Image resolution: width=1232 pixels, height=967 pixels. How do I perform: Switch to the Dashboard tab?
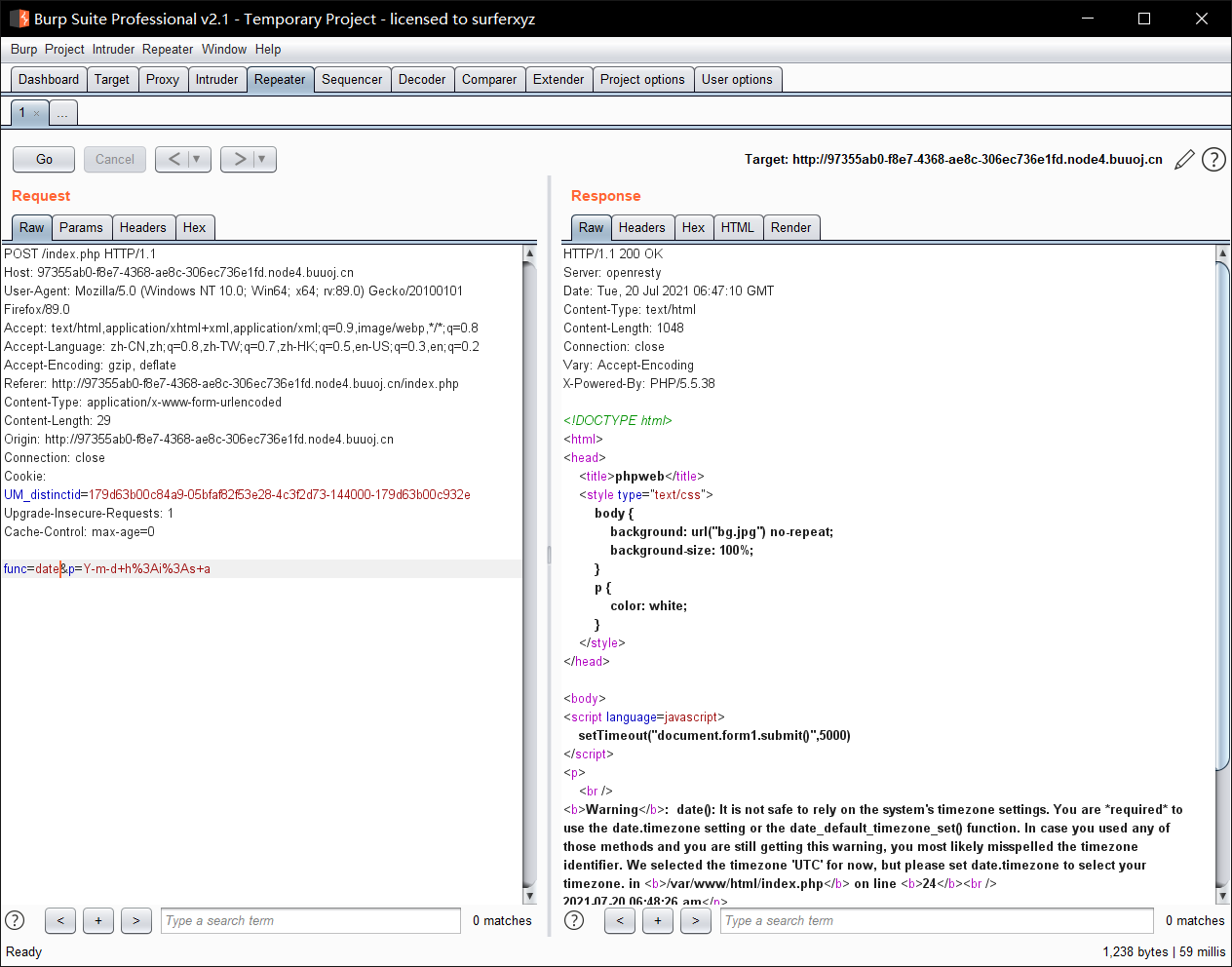click(49, 80)
